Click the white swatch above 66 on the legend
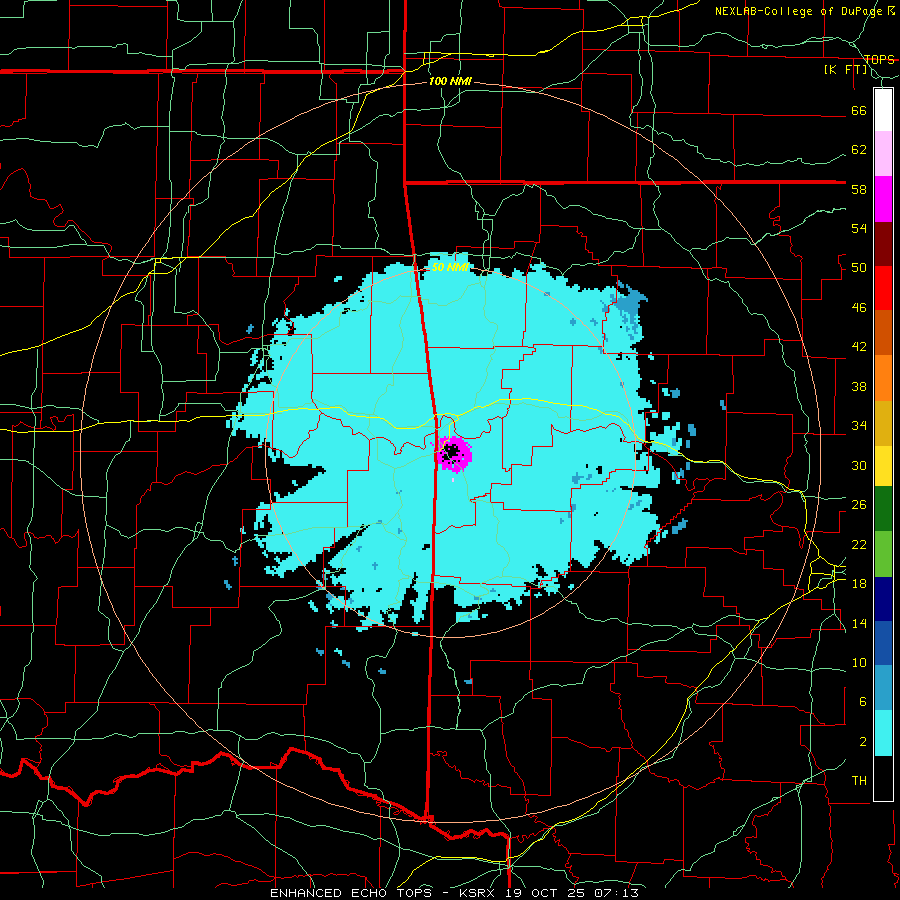Screen dimensions: 900x900 (x=883, y=110)
